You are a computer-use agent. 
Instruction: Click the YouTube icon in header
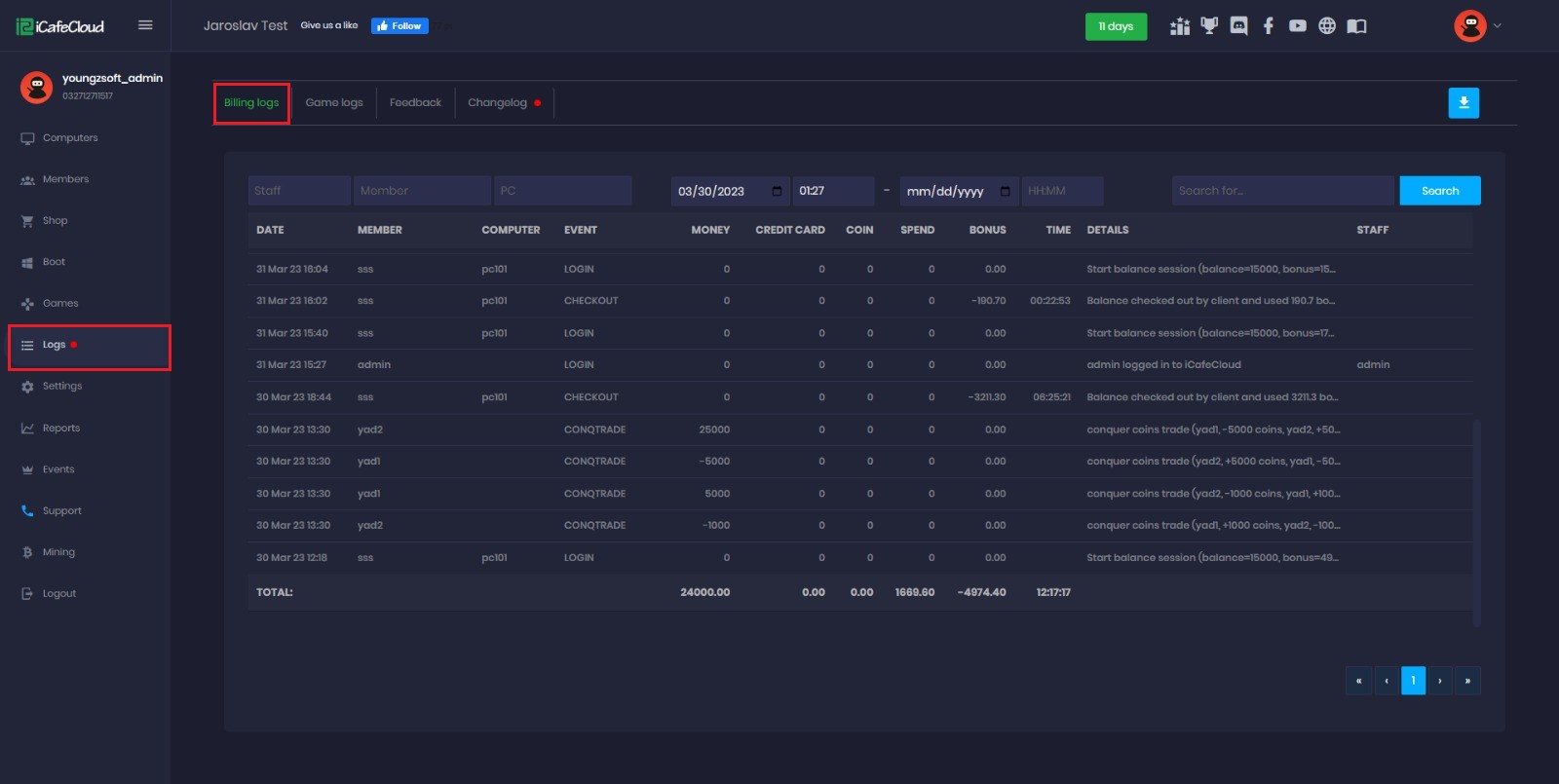pos(1297,26)
